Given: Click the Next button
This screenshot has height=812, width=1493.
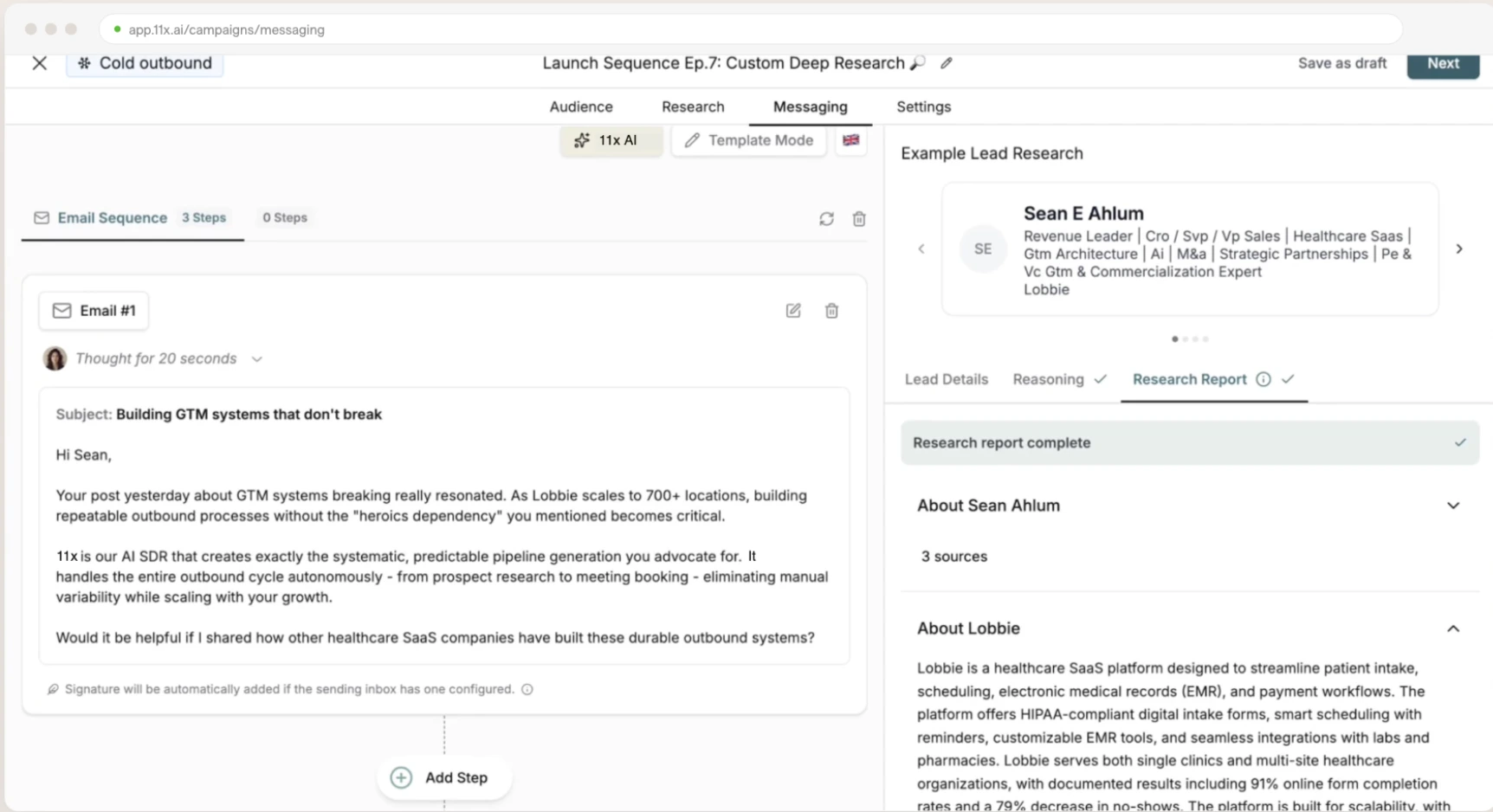Looking at the screenshot, I should pyautogui.click(x=1443, y=64).
